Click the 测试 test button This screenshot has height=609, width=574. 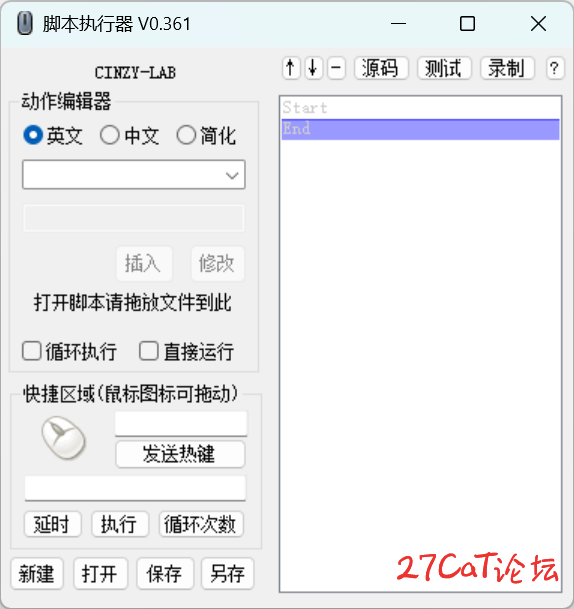[444, 68]
